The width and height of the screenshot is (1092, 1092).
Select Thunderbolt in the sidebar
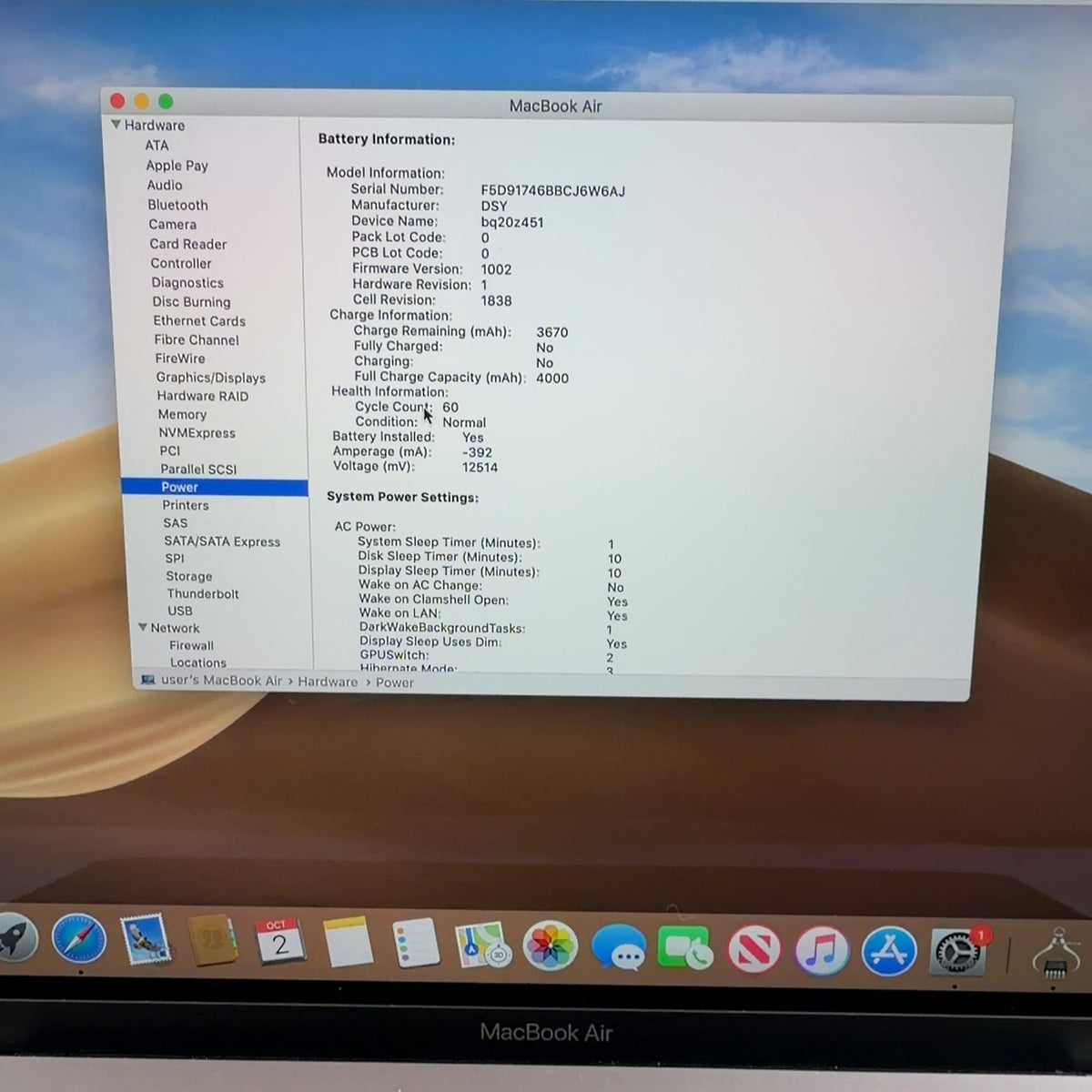pos(203,593)
